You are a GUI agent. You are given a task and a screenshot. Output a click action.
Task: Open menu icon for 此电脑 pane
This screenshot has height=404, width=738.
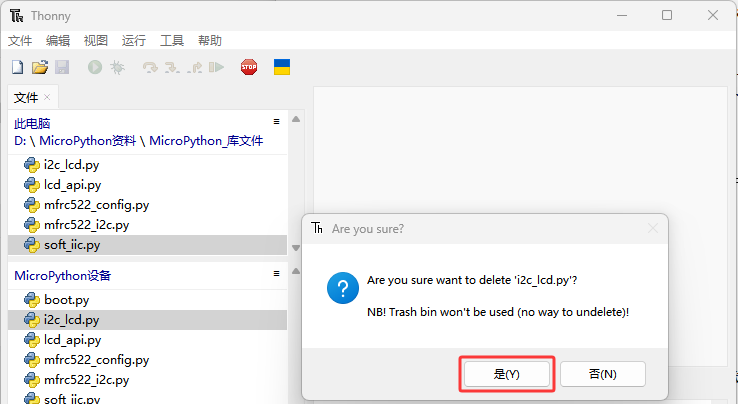click(276, 121)
